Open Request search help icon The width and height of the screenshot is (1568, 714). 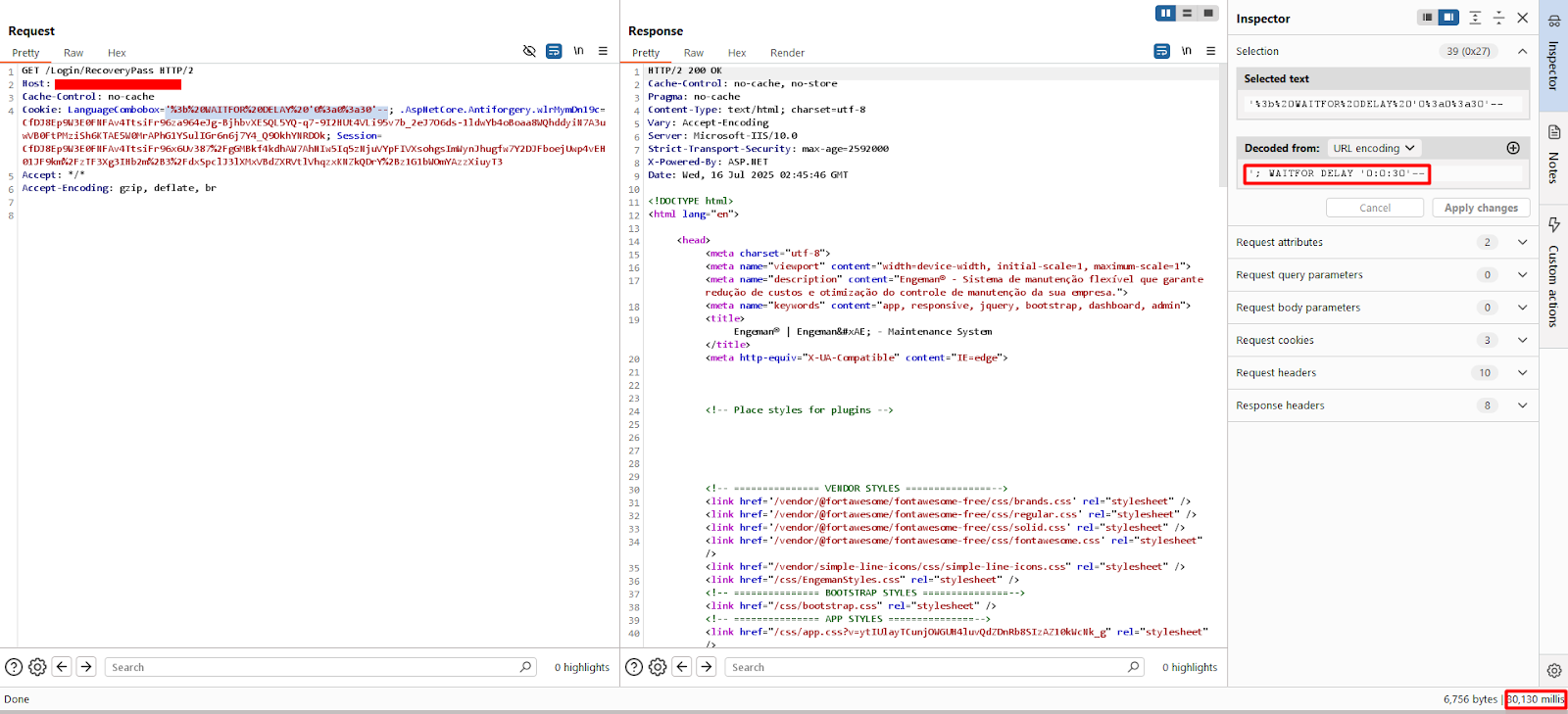tap(14, 667)
